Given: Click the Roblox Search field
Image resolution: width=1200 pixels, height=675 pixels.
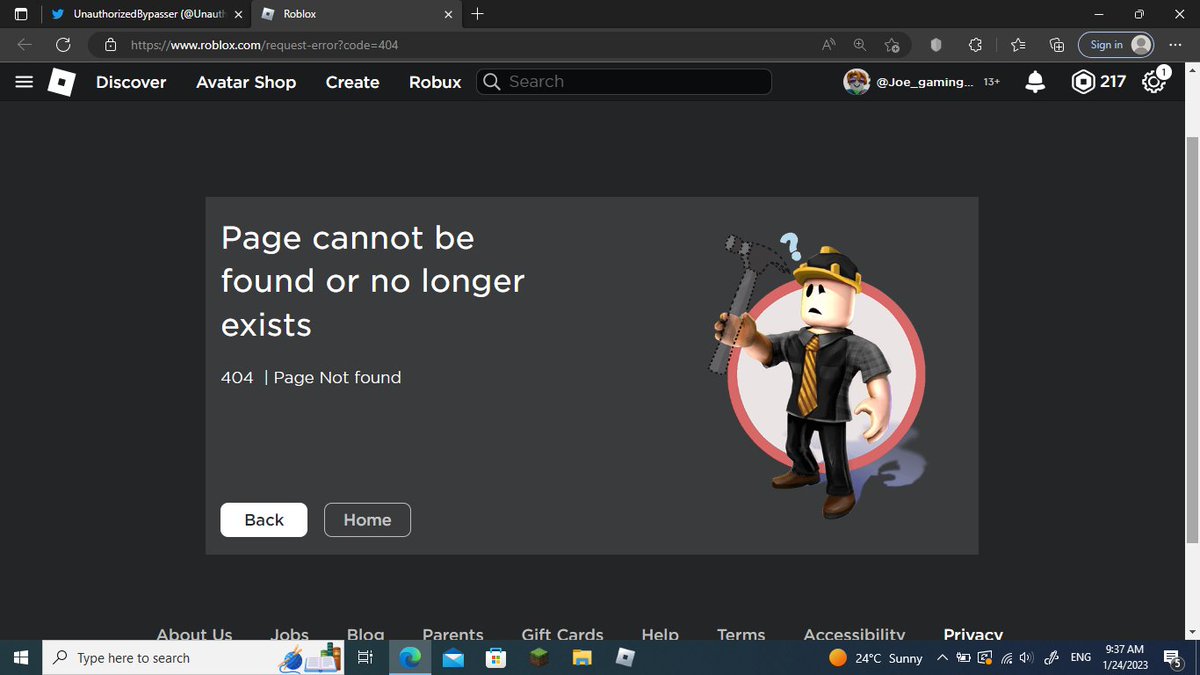Looking at the screenshot, I should (624, 82).
